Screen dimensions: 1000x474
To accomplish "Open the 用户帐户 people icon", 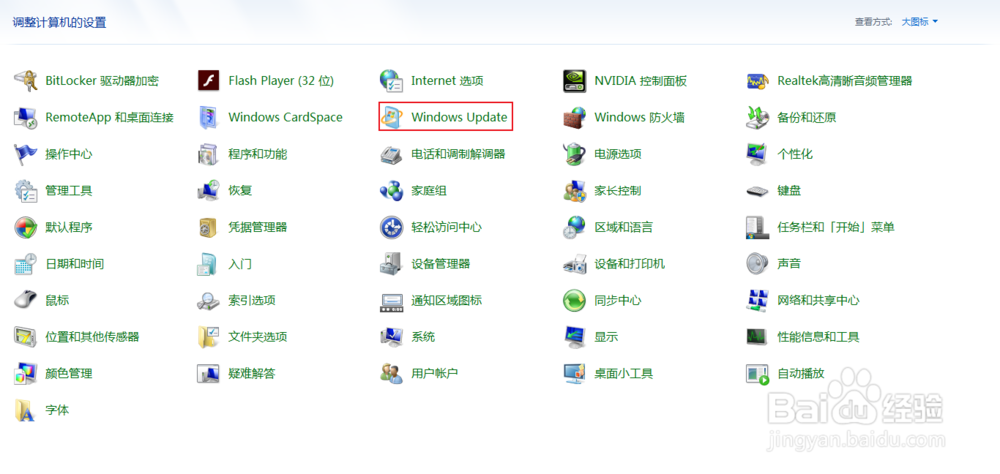I will [x=391, y=373].
